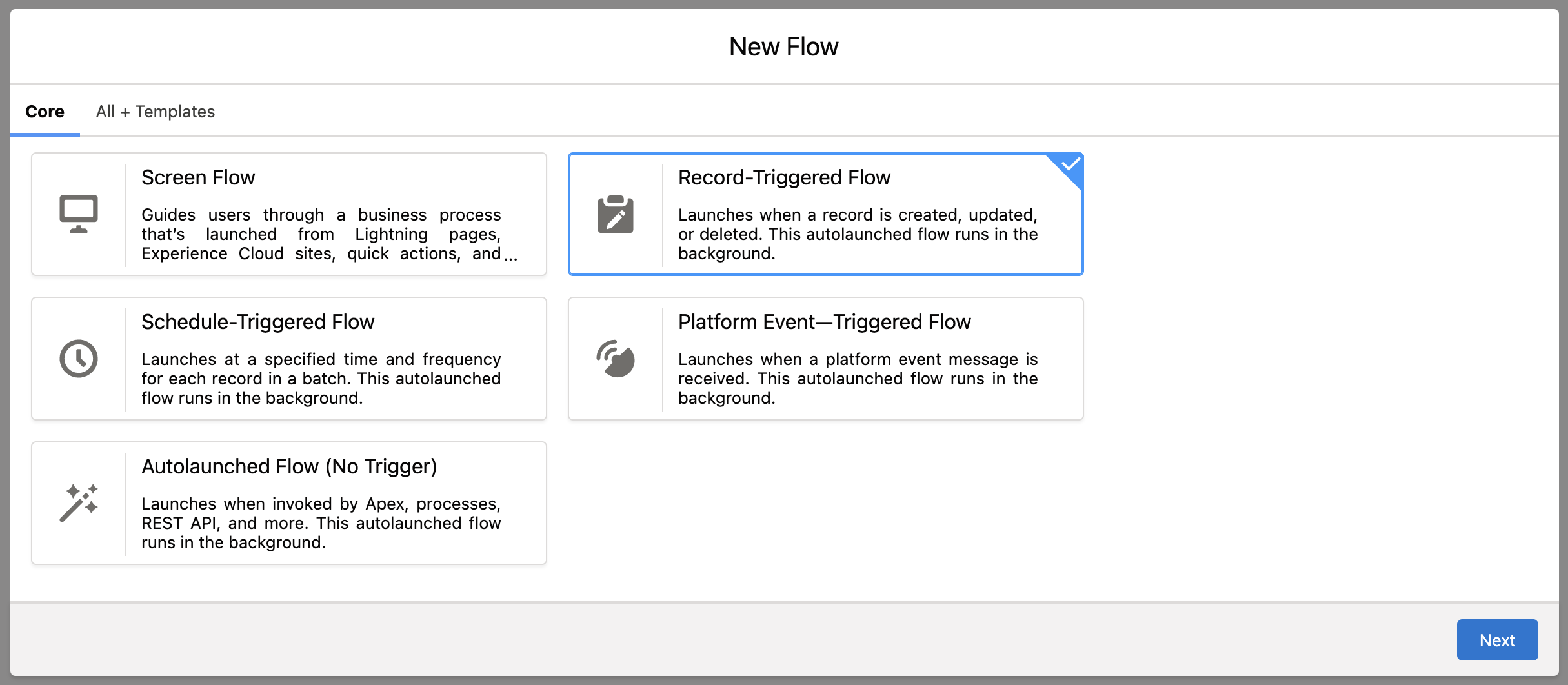
Task: Click the Screen Flow monitor icon
Action: (79, 214)
